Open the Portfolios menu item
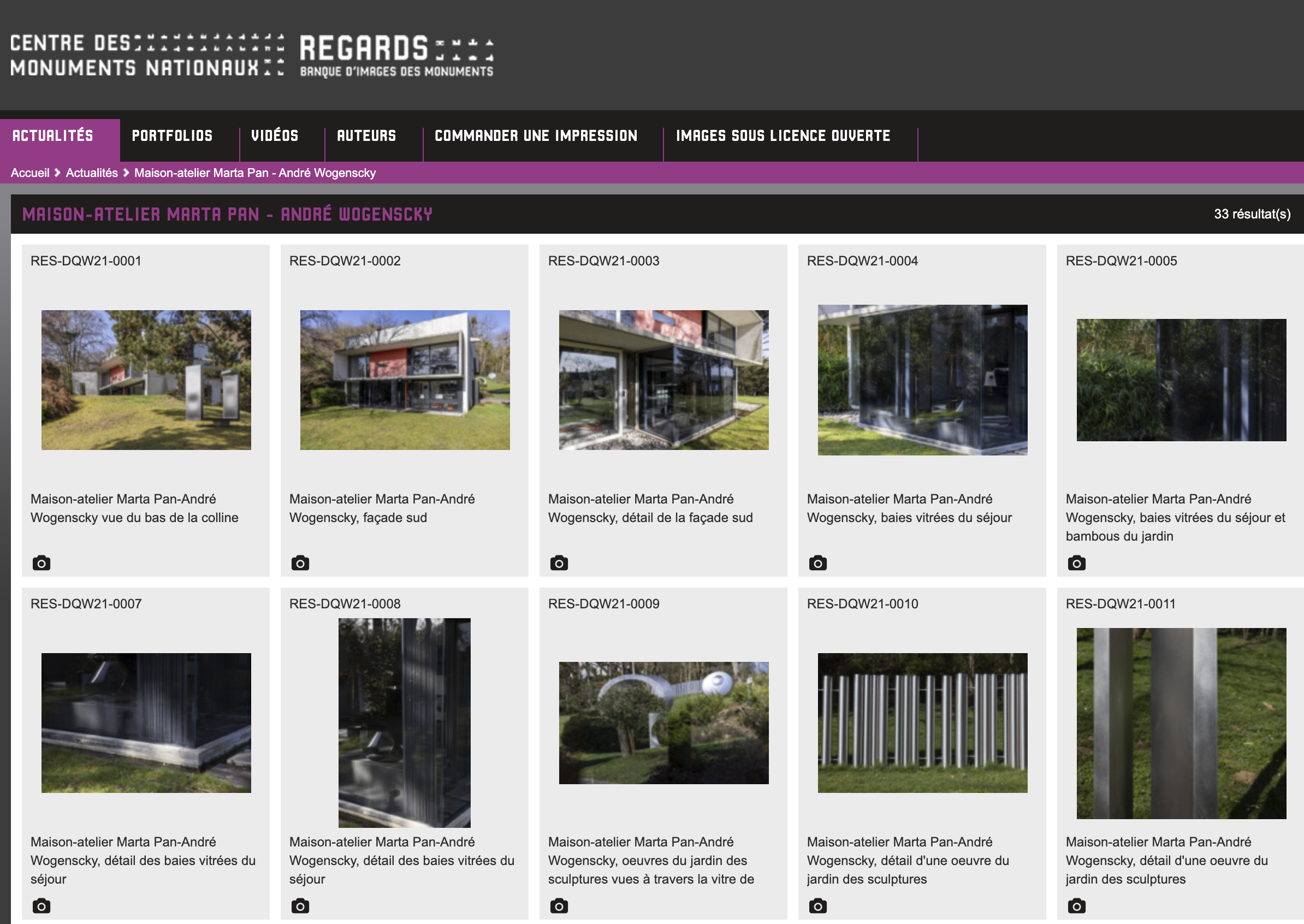1304x924 pixels. [x=172, y=136]
